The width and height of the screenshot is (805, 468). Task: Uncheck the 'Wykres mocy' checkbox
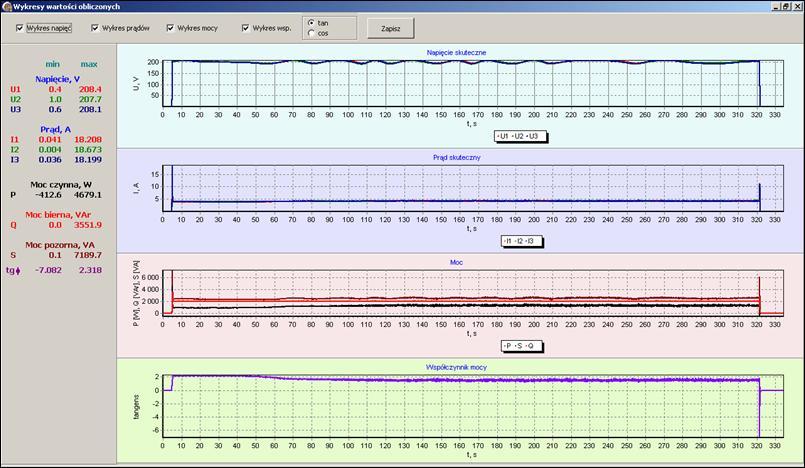(170, 28)
